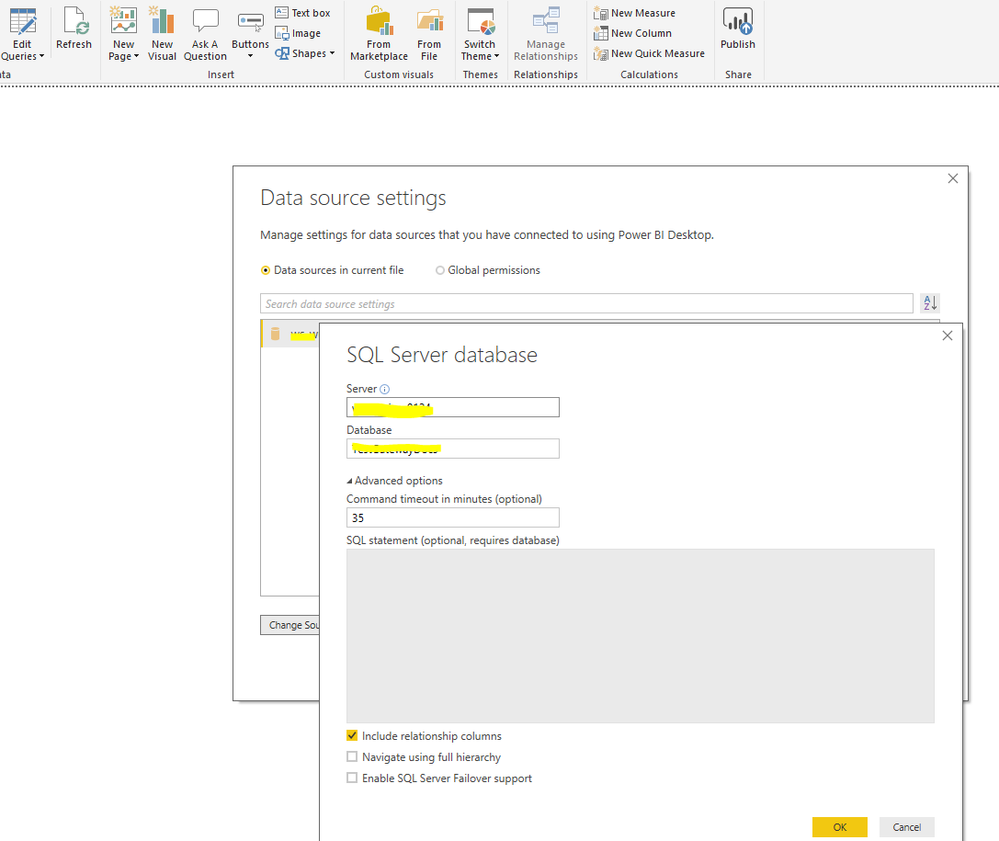Expand the Edit Queries dropdown arrow
999x841 pixels.
pos(42,56)
